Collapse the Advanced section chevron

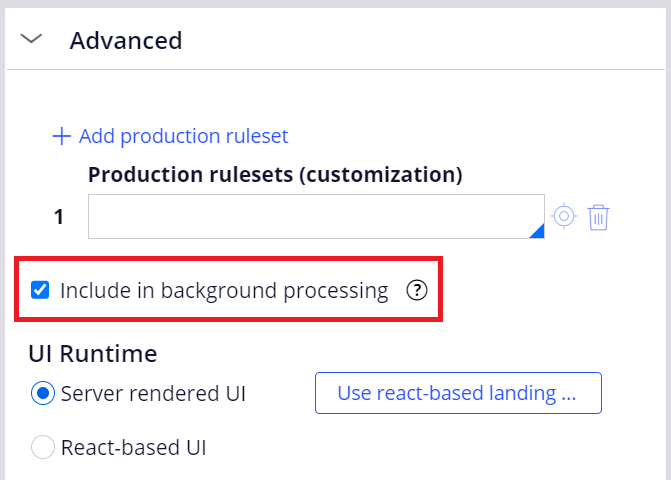click(x=31, y=39)
